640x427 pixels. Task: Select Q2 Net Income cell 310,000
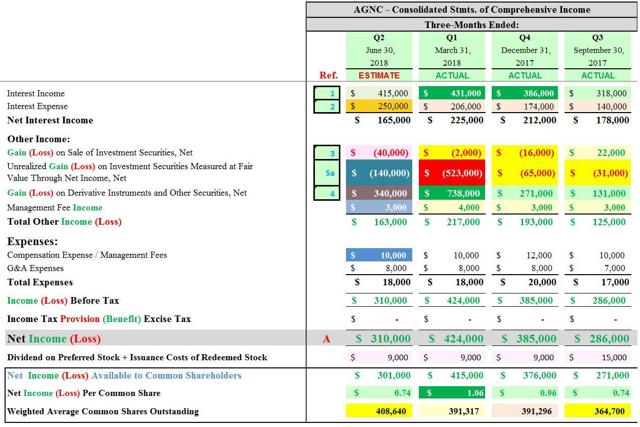coord(379,338)
